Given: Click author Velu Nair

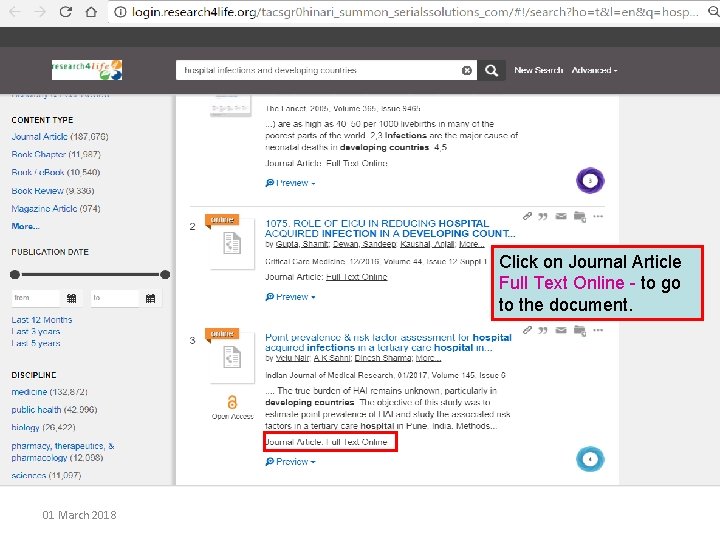Looking at the screenshot, I should 292,358.
